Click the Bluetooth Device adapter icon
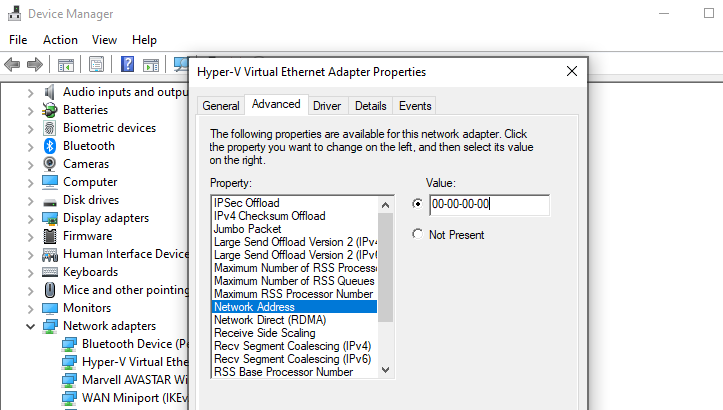The height and width of the screenshot is (410, 723). pyautogui.click(x=69, y=344)
